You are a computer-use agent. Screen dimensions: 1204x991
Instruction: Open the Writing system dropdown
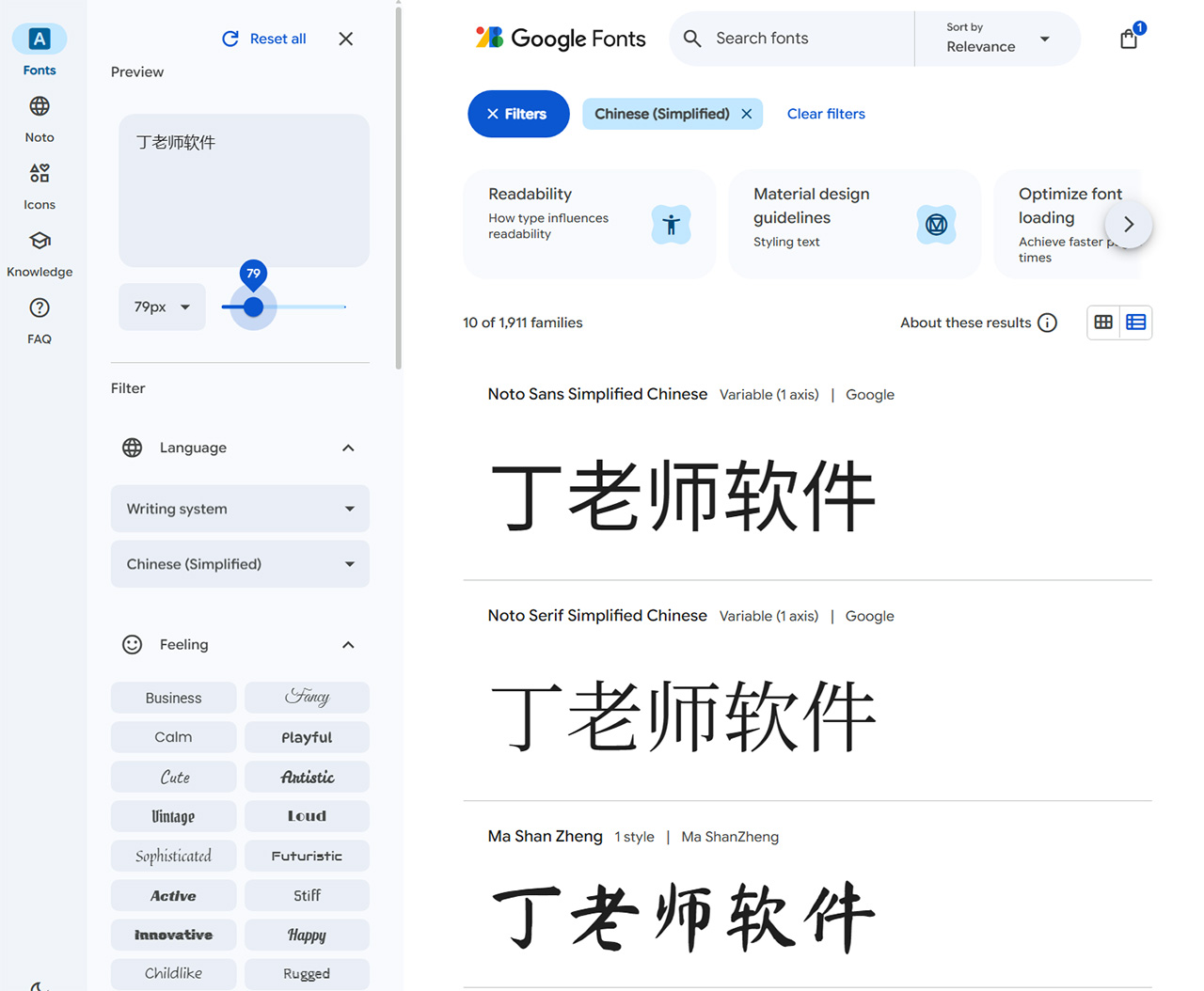[x=240, y=509]
